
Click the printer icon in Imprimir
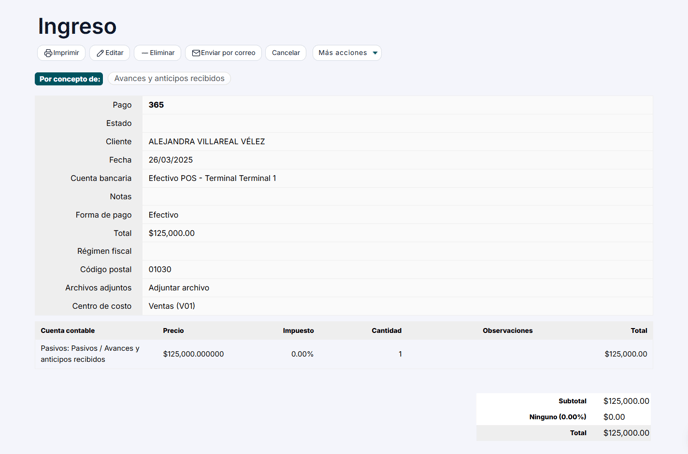coord(48,53)
